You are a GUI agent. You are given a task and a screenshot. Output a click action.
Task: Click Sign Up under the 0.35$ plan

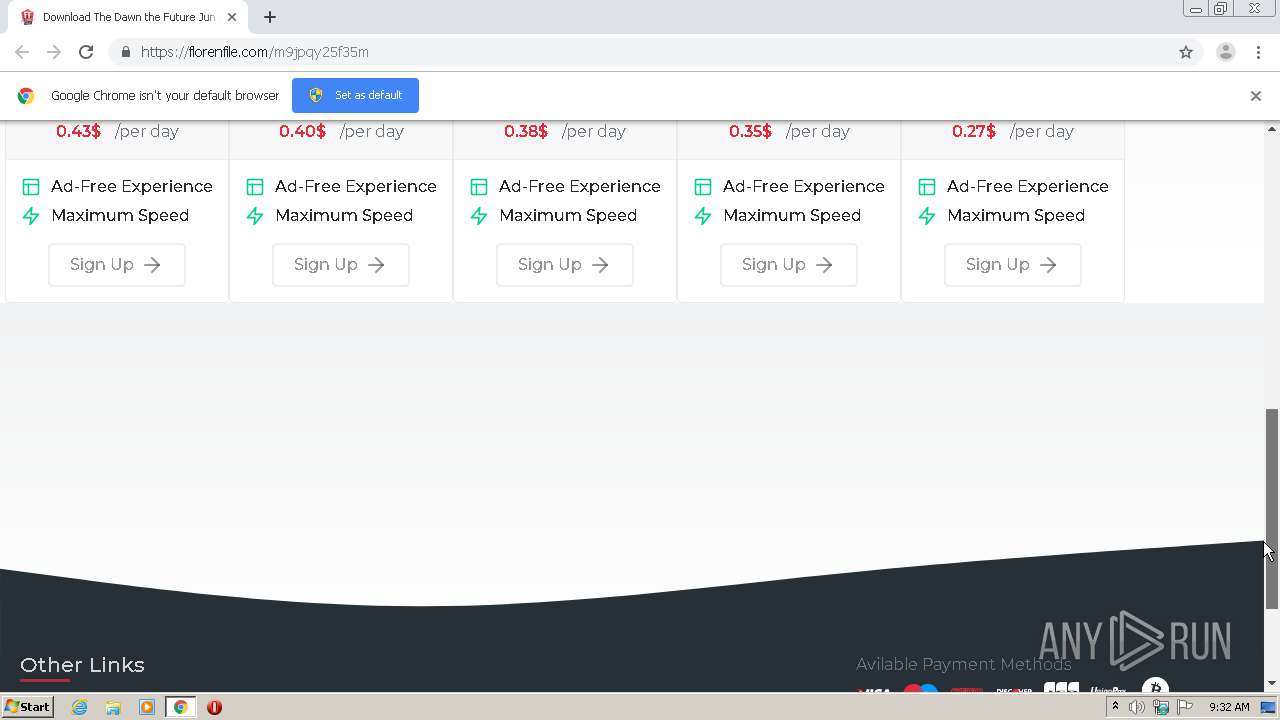[x=788, y=265]
